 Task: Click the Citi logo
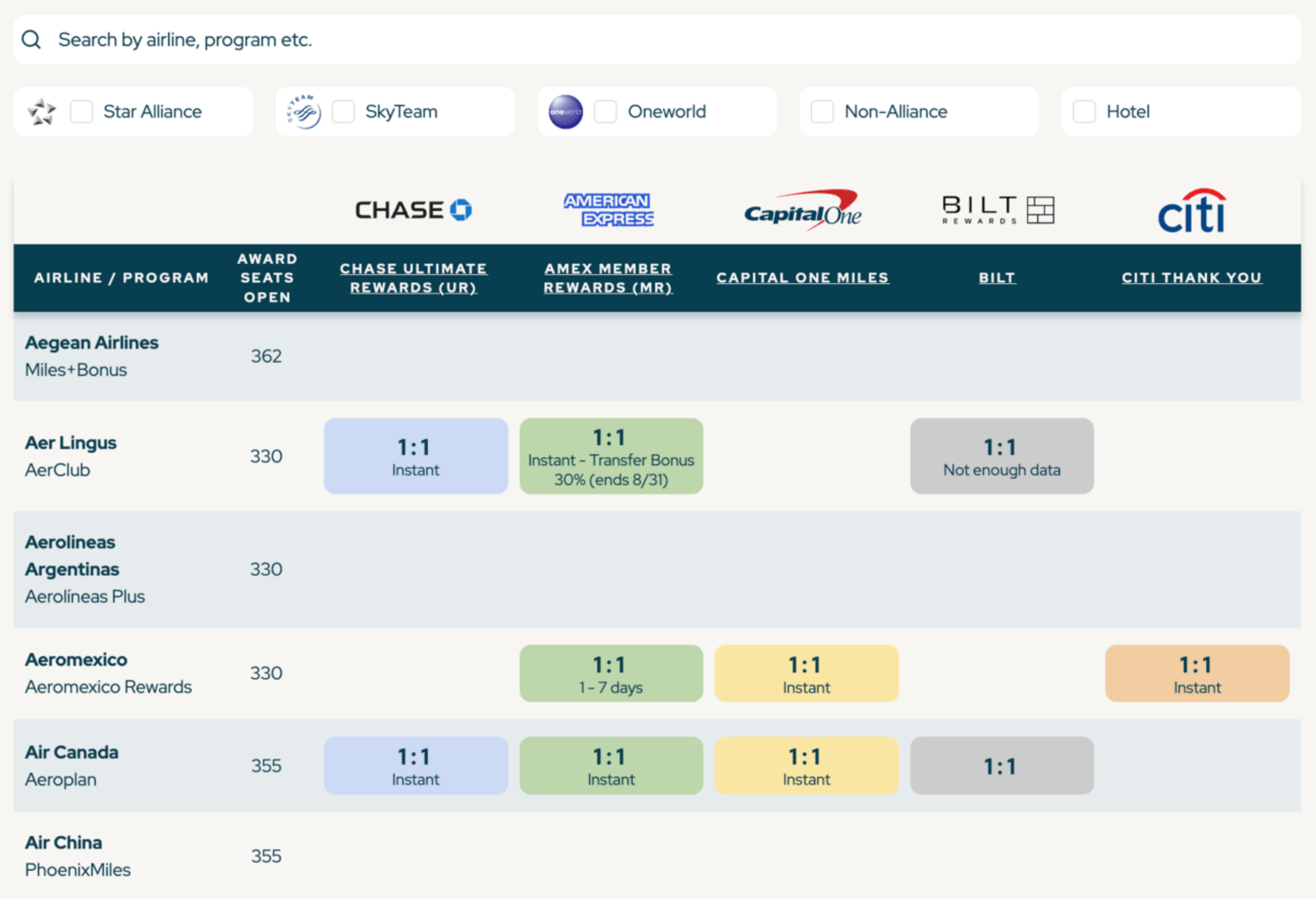(1192, 211)
